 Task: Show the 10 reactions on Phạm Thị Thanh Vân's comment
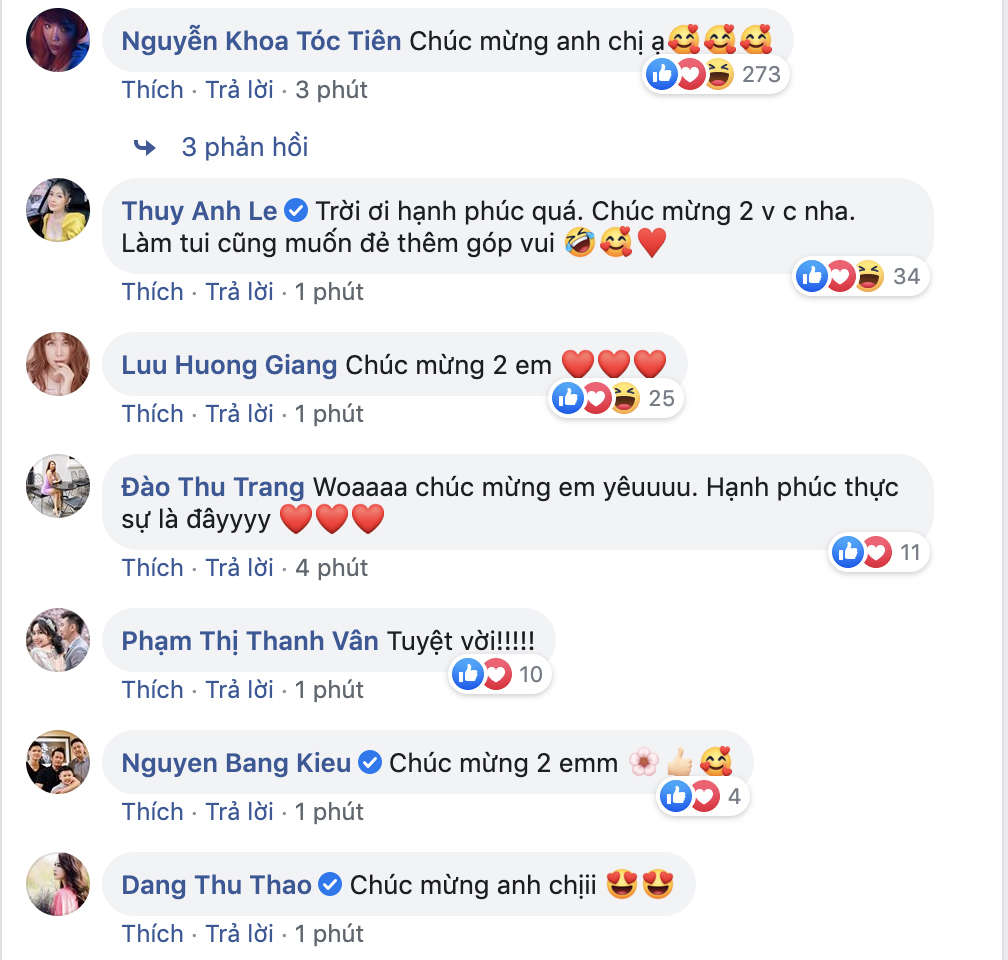[500, 675]
